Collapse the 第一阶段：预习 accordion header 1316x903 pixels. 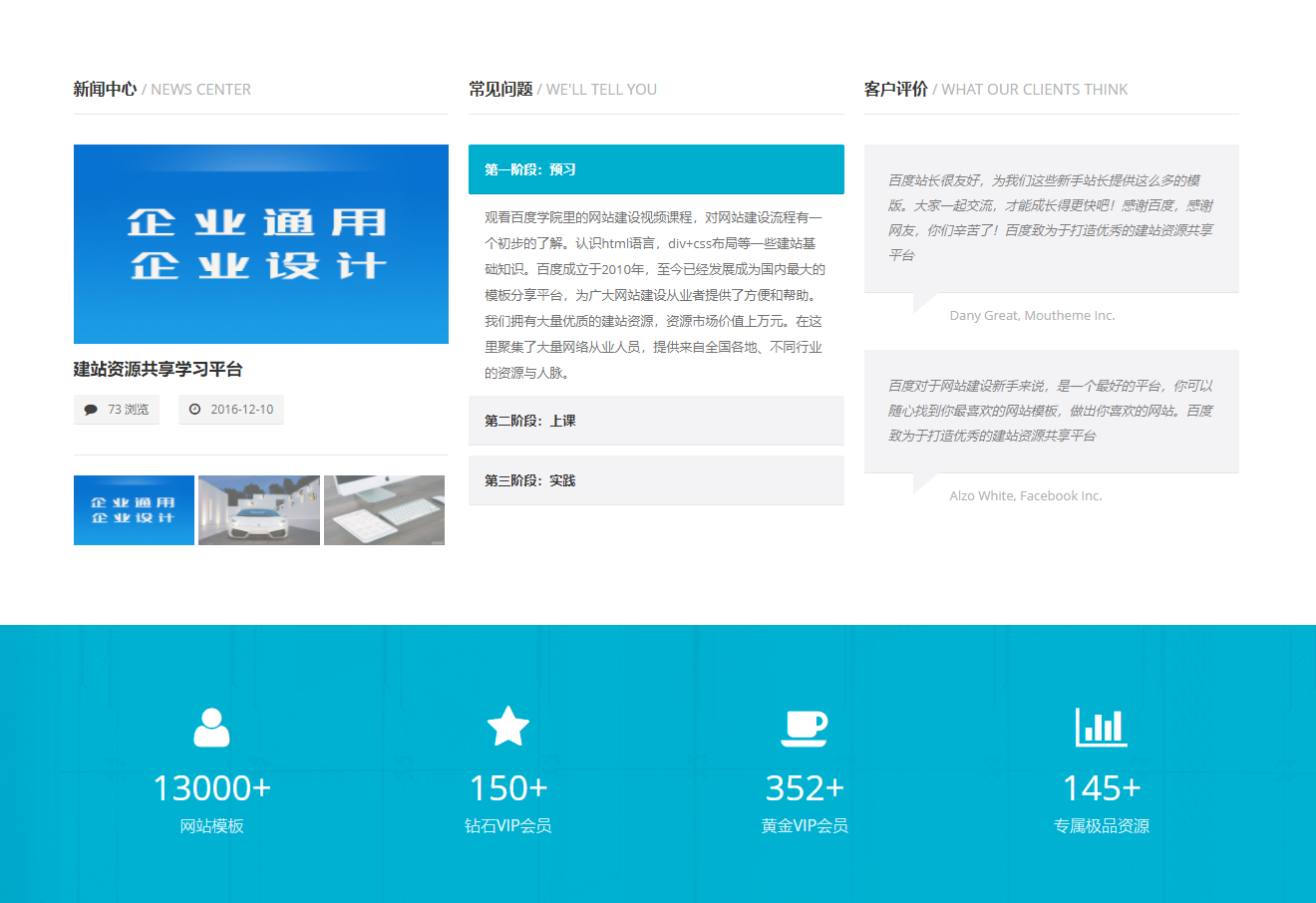656,169
